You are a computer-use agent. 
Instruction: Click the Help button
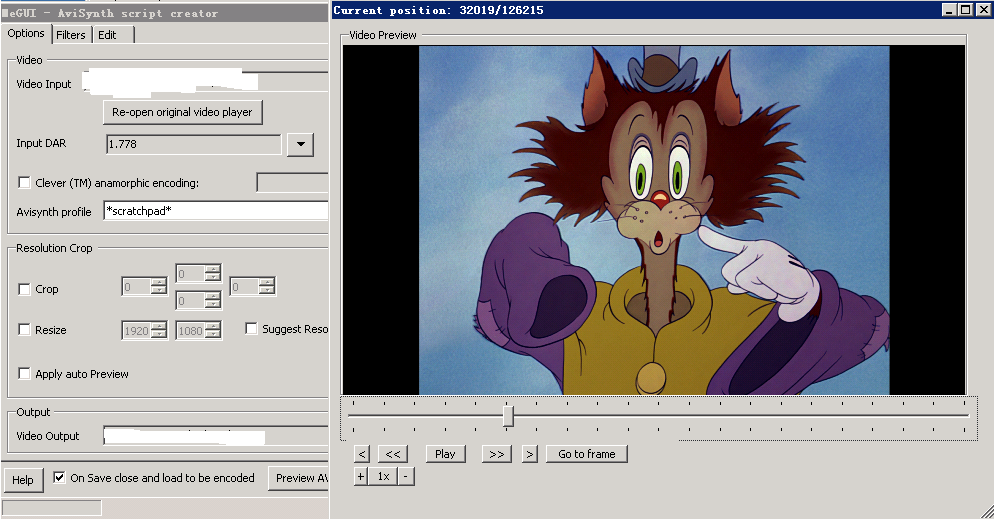23,480
